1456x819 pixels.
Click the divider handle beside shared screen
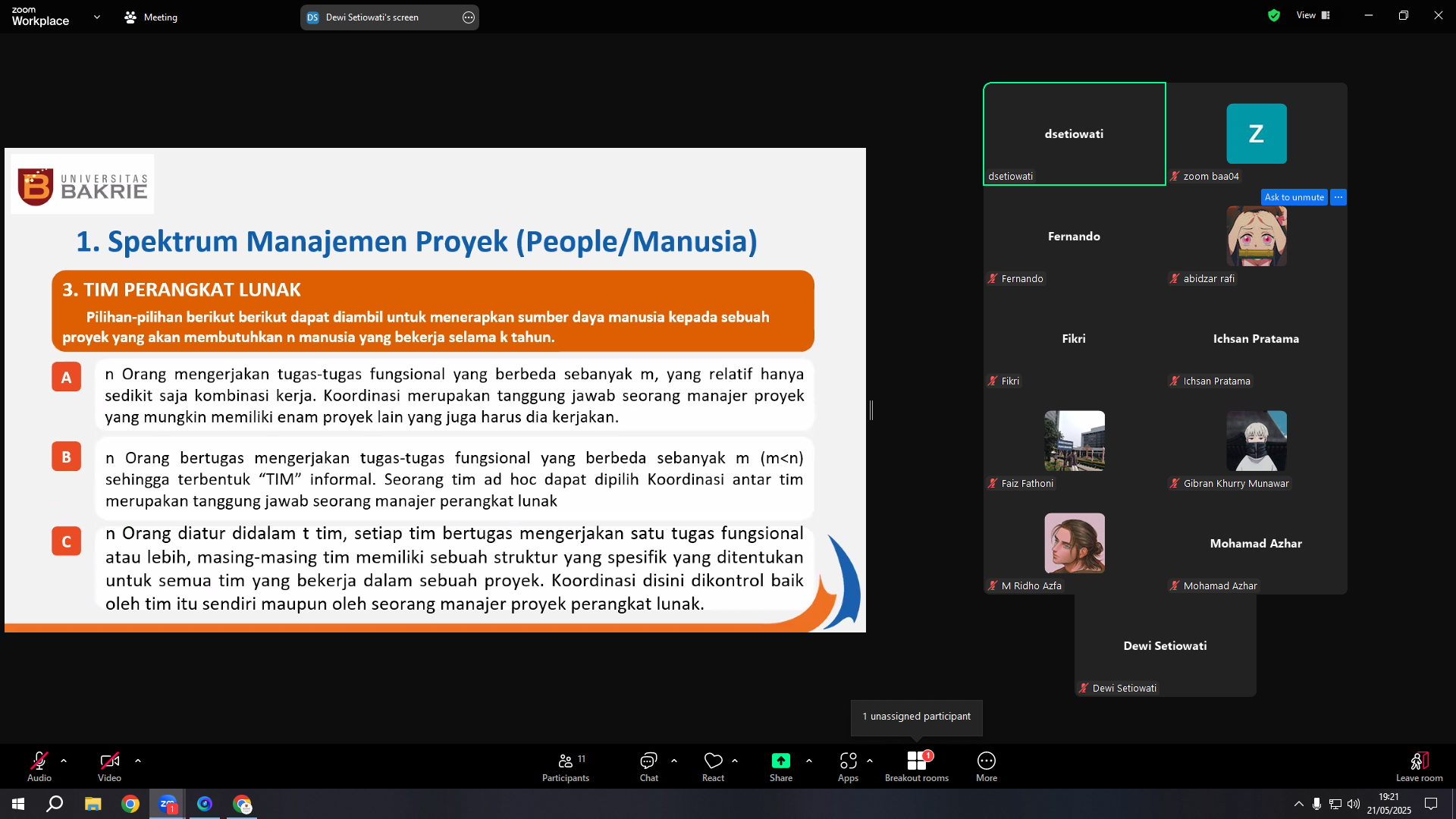tap(871, 410)
